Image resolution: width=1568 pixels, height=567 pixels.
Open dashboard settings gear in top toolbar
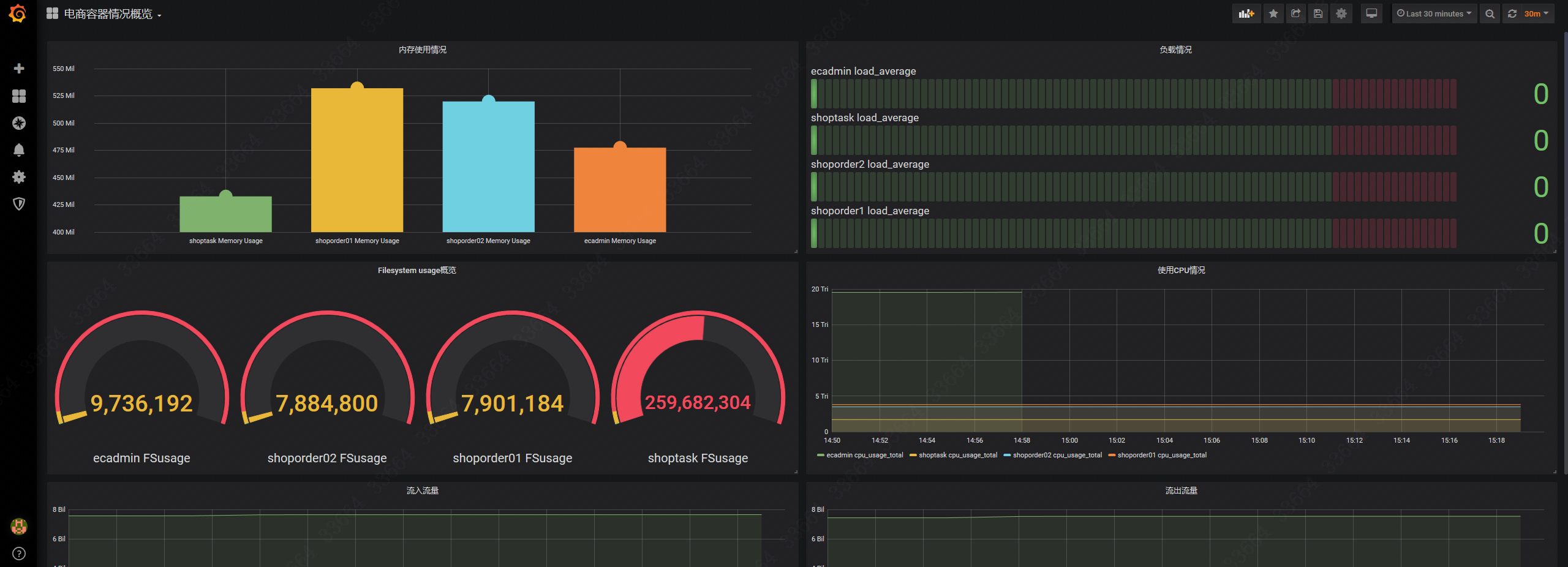1341,13
